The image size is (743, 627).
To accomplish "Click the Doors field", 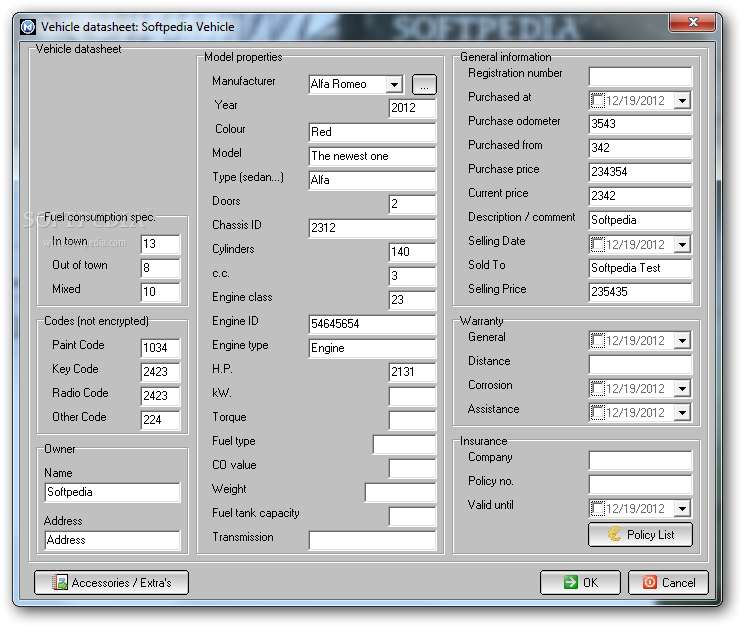I will coord(412,204).
